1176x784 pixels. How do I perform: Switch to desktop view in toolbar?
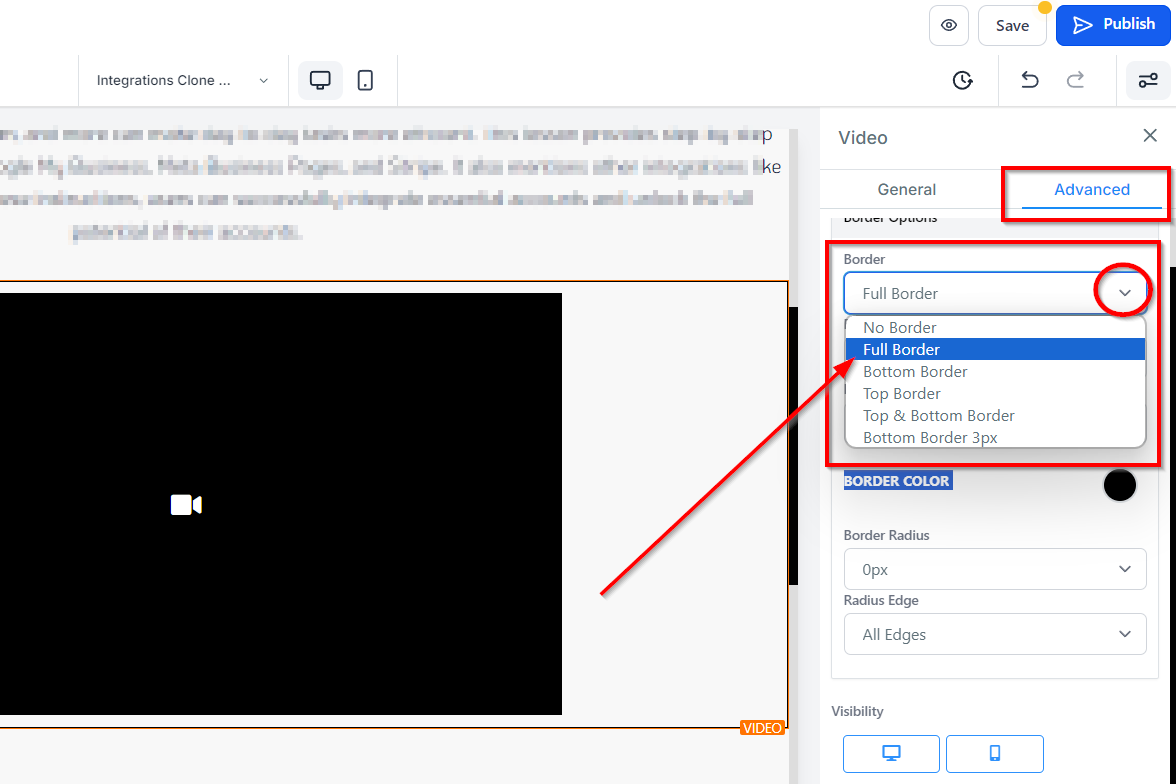[x=320, y=81]
